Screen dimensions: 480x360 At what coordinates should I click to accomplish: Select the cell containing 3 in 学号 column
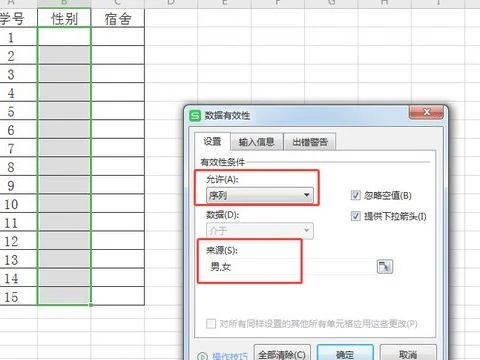coord(18,74)
